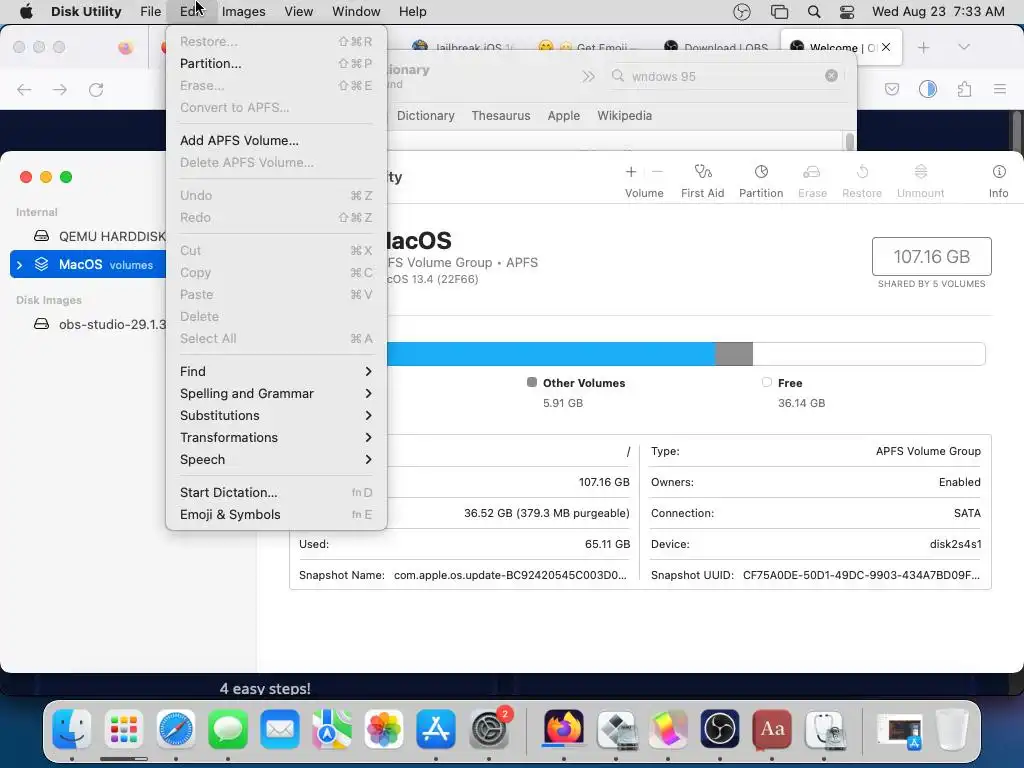
Task: Clear the Dictionary search field text
Action: 831,76
